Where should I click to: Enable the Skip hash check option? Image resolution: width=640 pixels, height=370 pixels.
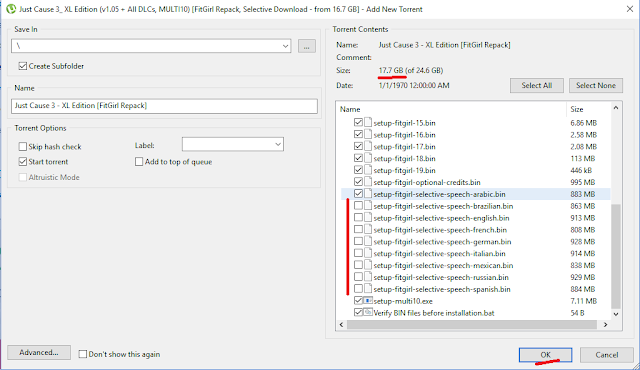(x=23, y=146)
